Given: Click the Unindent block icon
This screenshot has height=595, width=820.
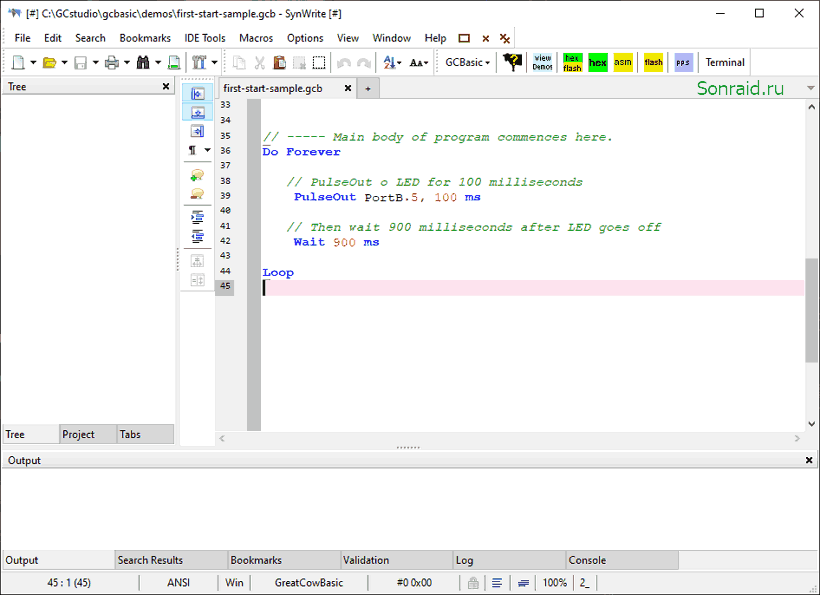Looking at the screenshot, I should [x=197, y=236].
